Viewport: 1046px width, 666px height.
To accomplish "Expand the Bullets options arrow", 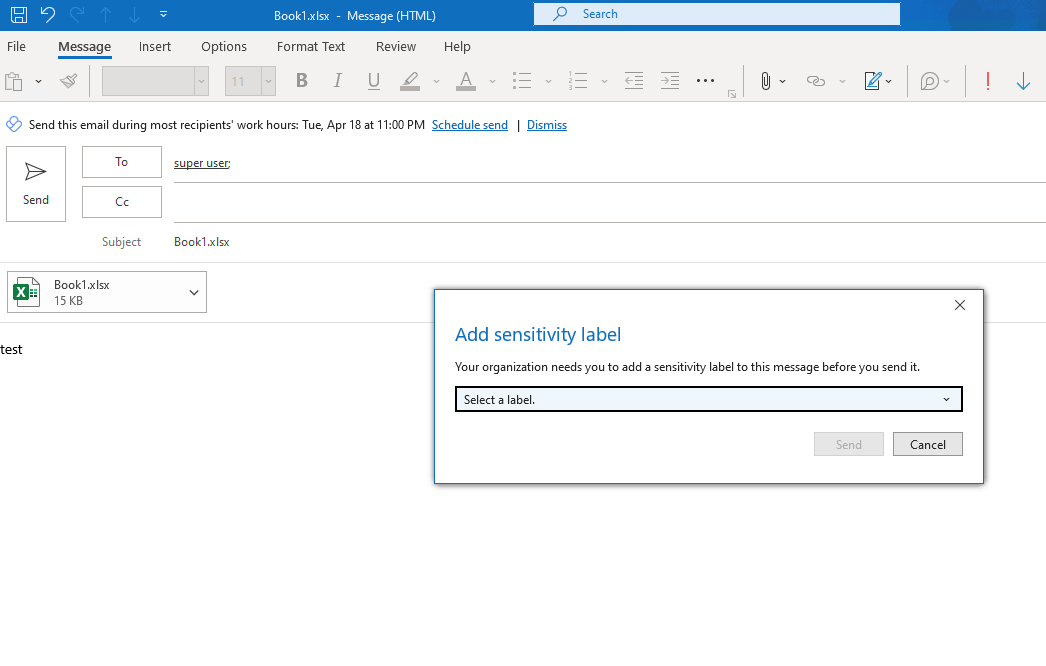I will (548, 81).
